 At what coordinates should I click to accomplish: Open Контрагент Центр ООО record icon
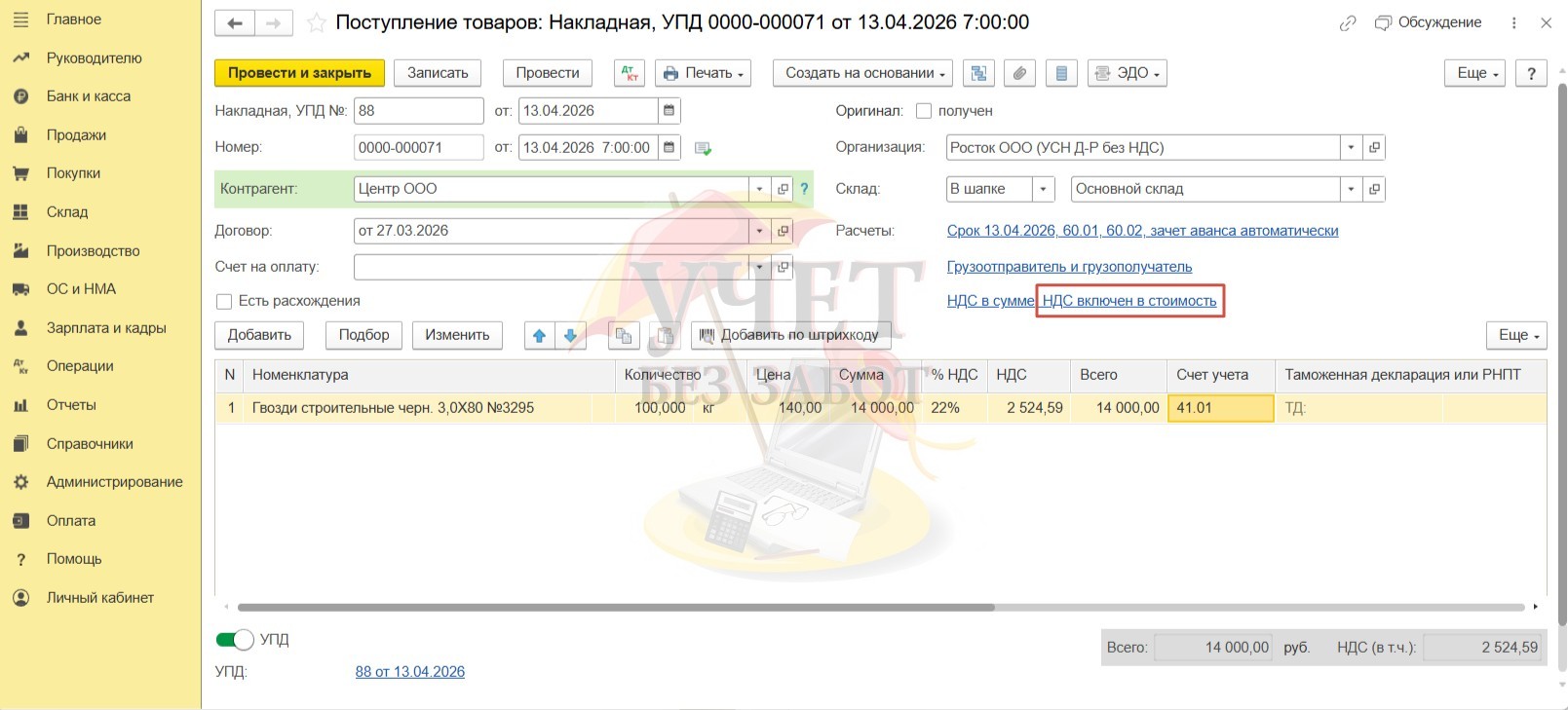click(x=782, y=189)
